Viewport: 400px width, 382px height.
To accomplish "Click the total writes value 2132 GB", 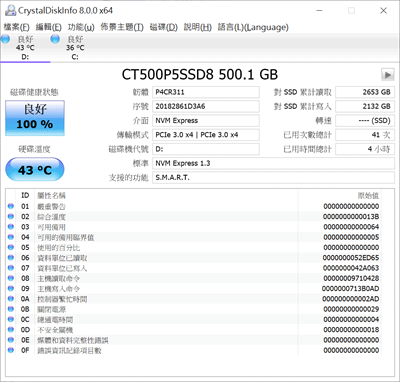I will click(365, 107).
